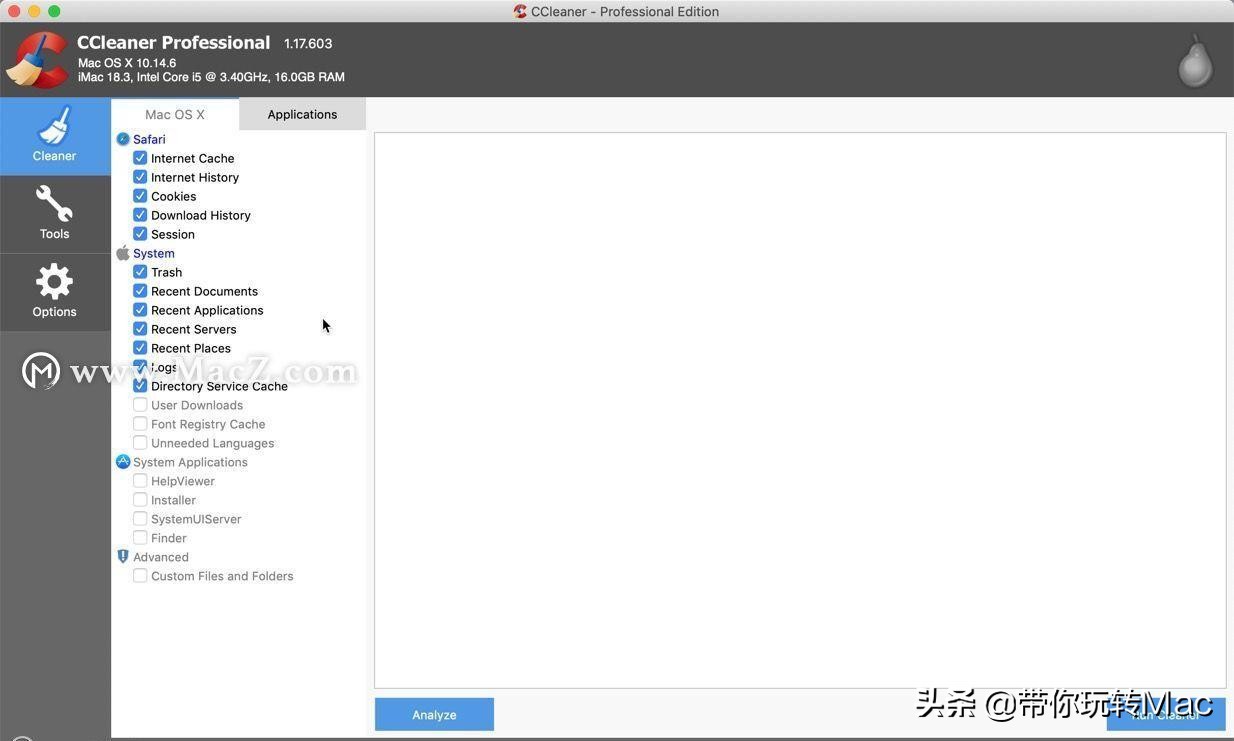Viewport: 1234px width, 741px height.
Task: Click the System Applications section icon
Action: (124, 461)
